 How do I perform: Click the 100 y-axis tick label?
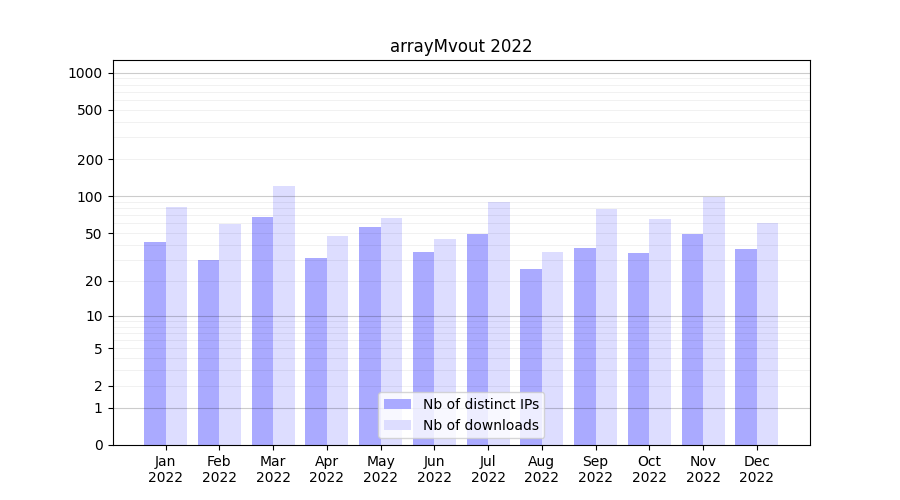point(90,197)
